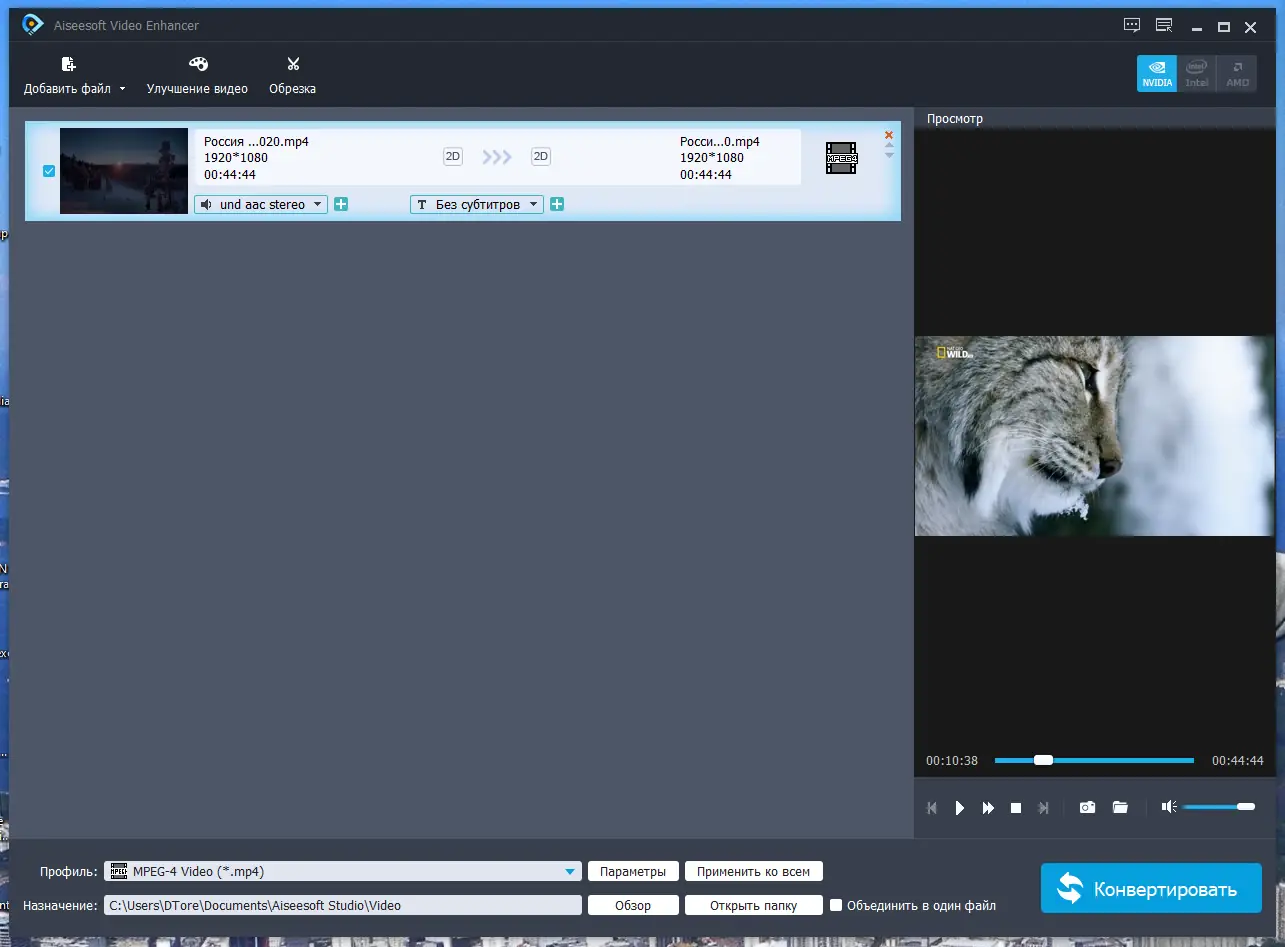This screenshot has width=1285, height=947.
Task: Toggle Intel acceleration
Action: (x=1197, y=73)
